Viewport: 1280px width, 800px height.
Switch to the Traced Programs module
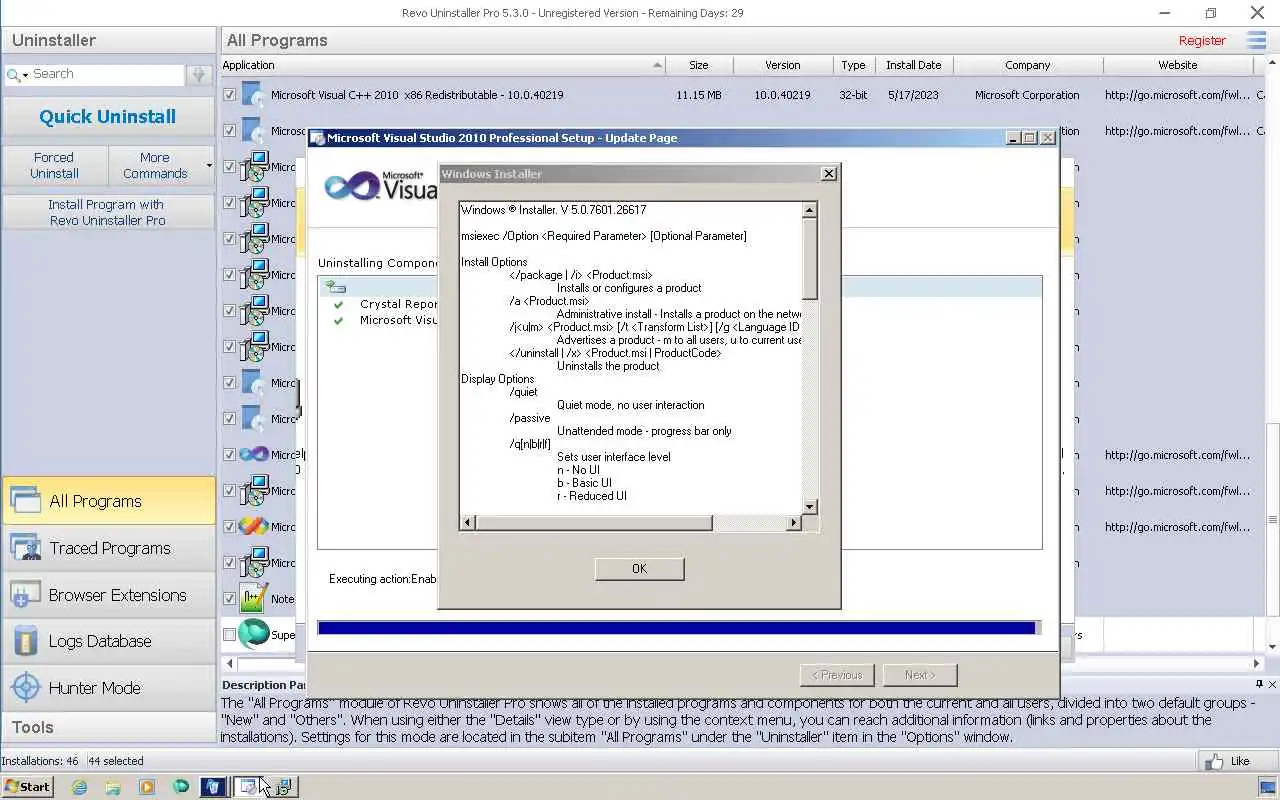[x=108, y=548]
